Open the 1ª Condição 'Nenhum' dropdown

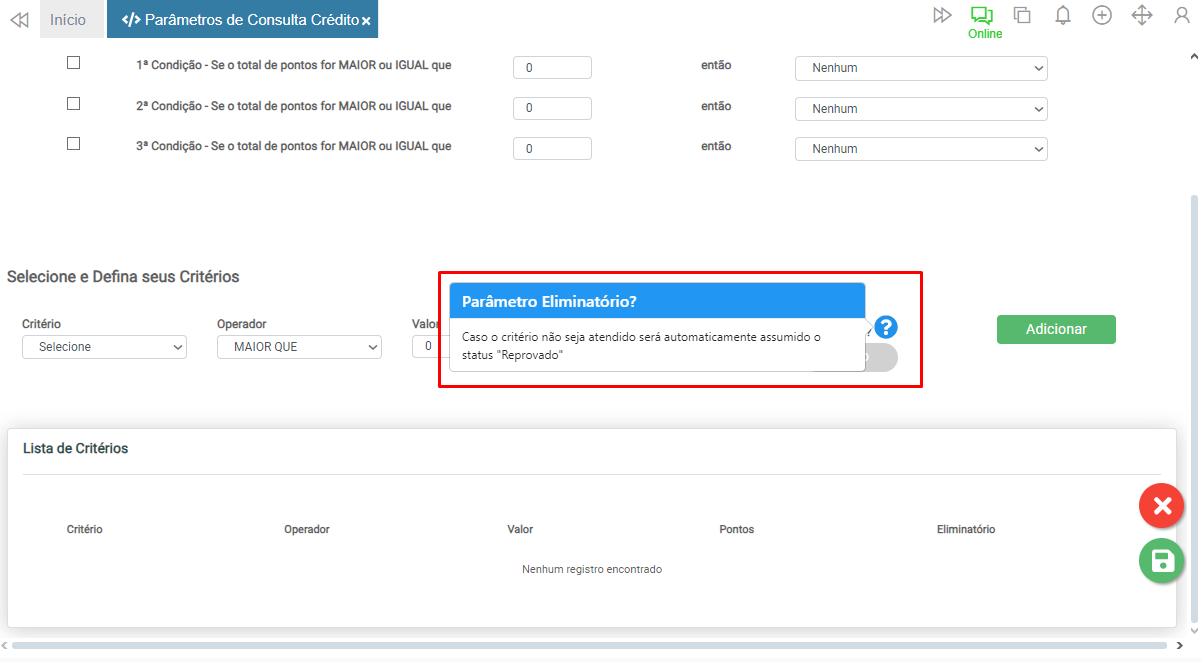coord(921,68)
